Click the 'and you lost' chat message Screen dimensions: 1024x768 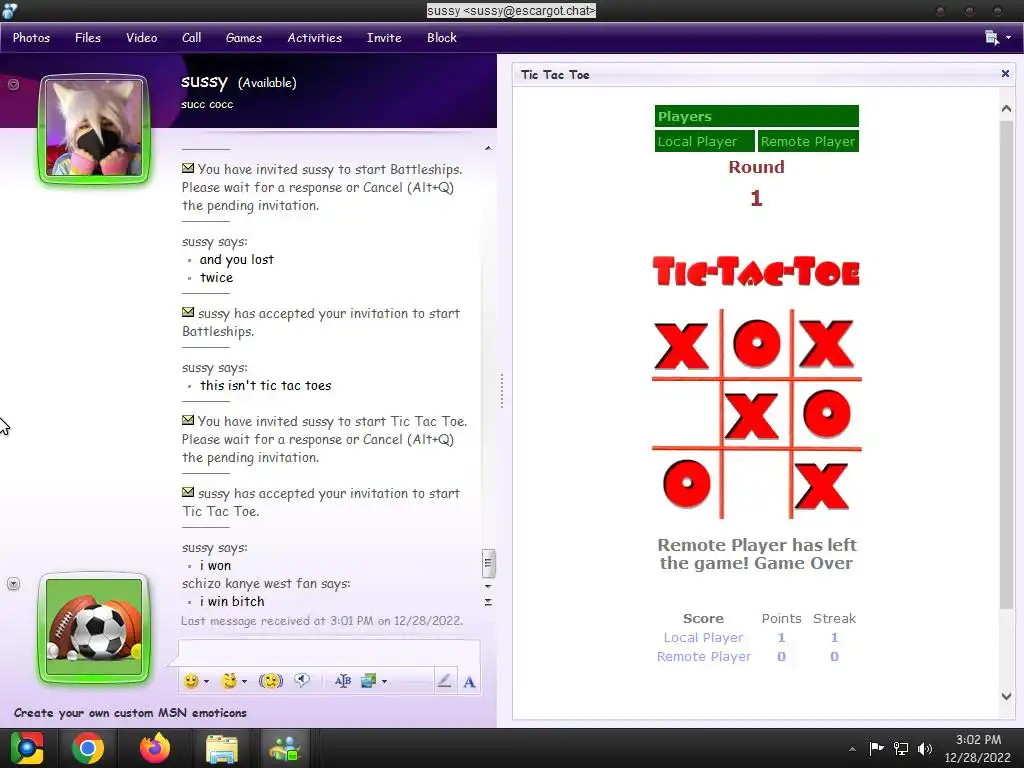click(x=236, y=259)
